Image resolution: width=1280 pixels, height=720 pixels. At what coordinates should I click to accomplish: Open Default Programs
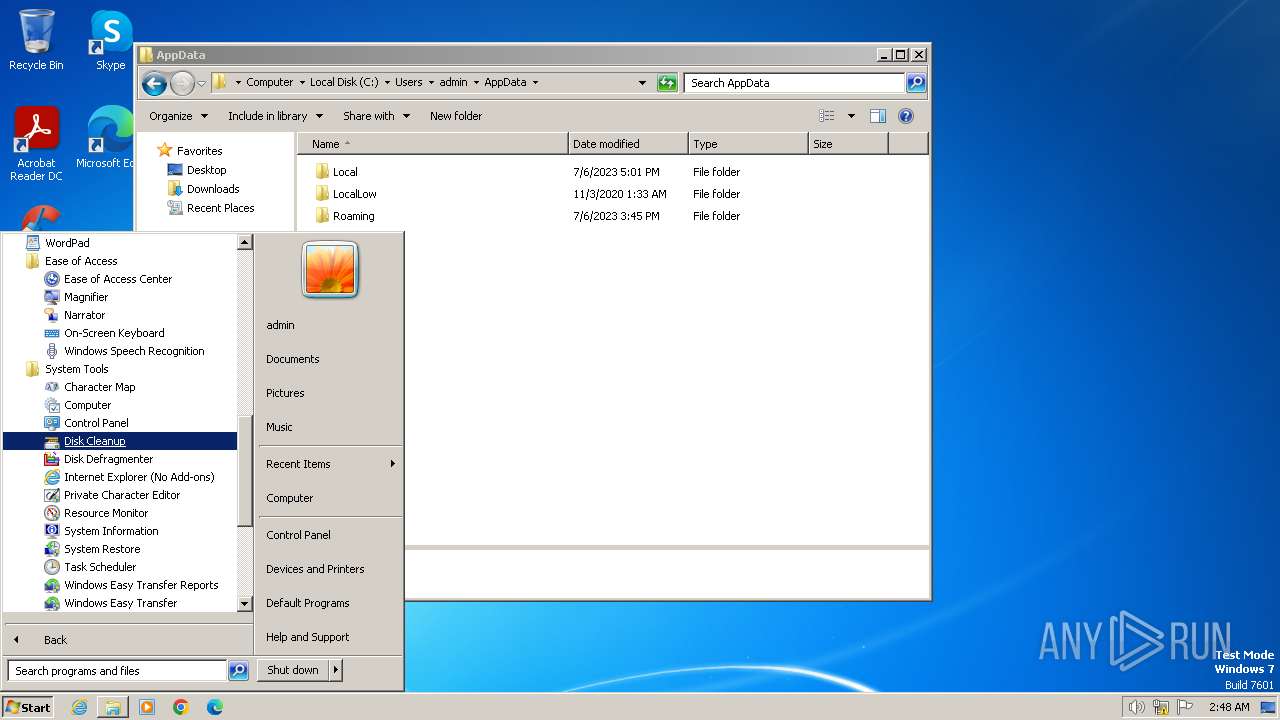click(x=307, y=603)
